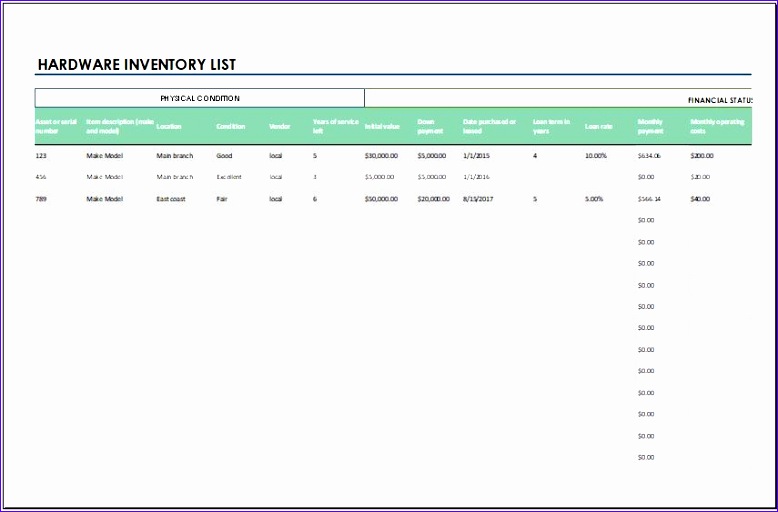Select the '$20,000.00' down payment cell
The image size is (778, 512).
click(434, 199)
